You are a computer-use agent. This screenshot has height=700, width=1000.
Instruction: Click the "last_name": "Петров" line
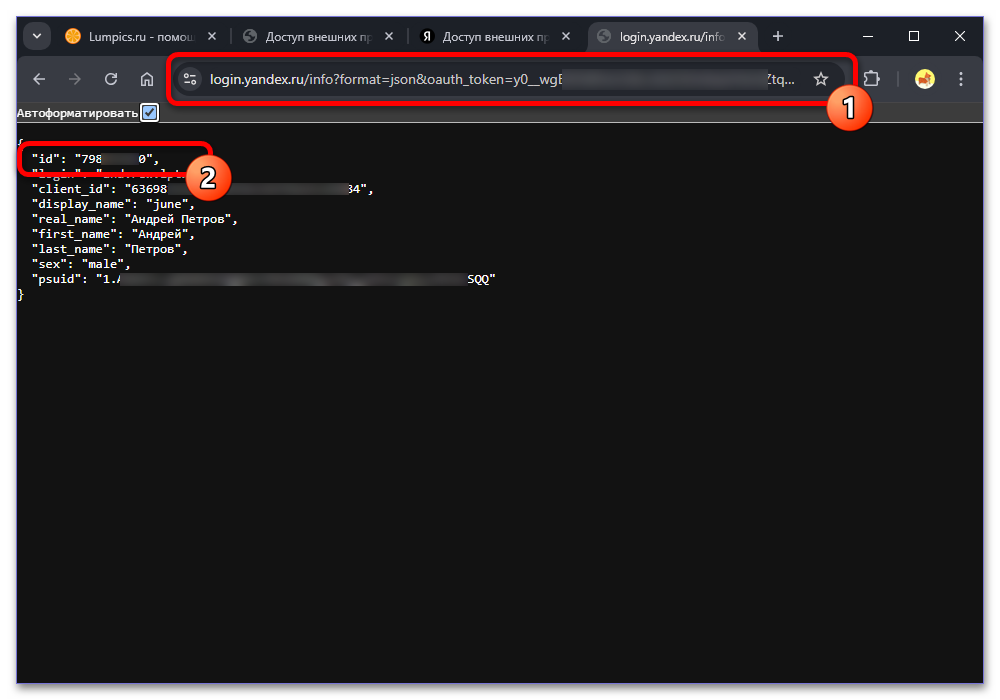110,249
